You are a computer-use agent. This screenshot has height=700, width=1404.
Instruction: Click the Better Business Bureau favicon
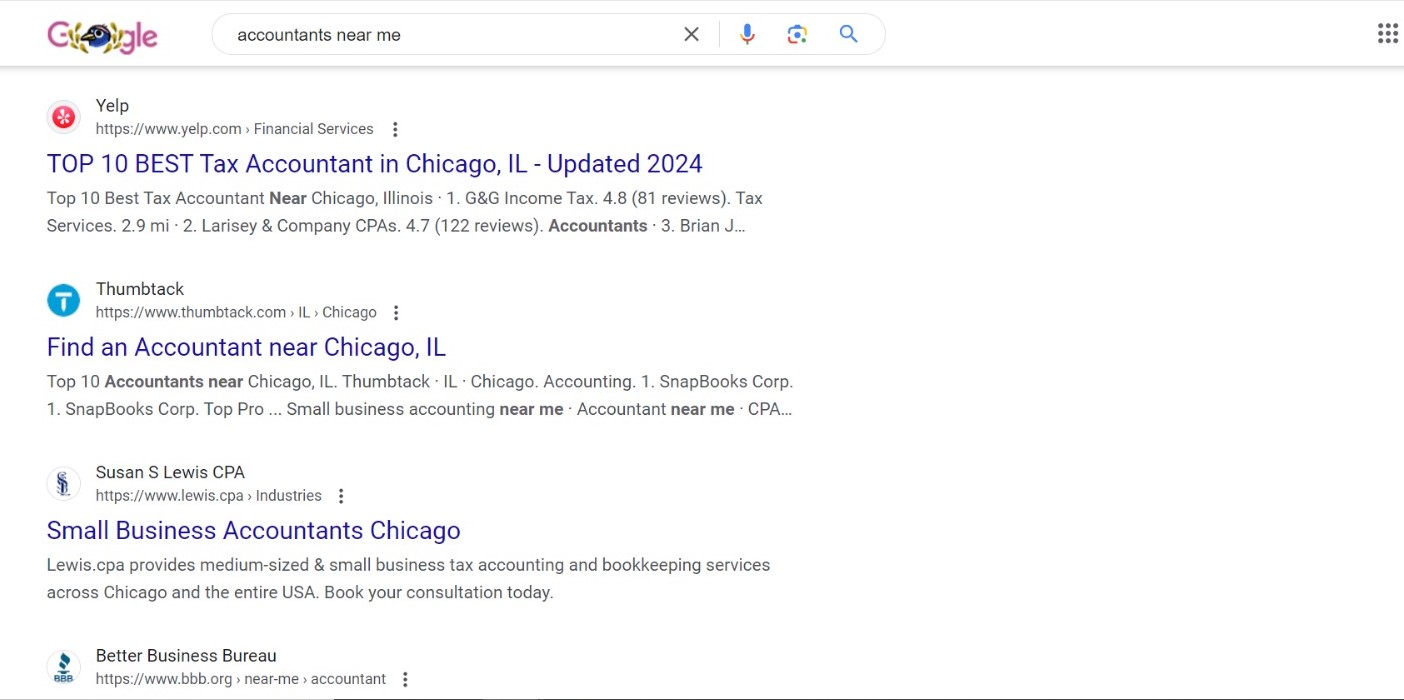pyautogui.click(x=64, y=667)
